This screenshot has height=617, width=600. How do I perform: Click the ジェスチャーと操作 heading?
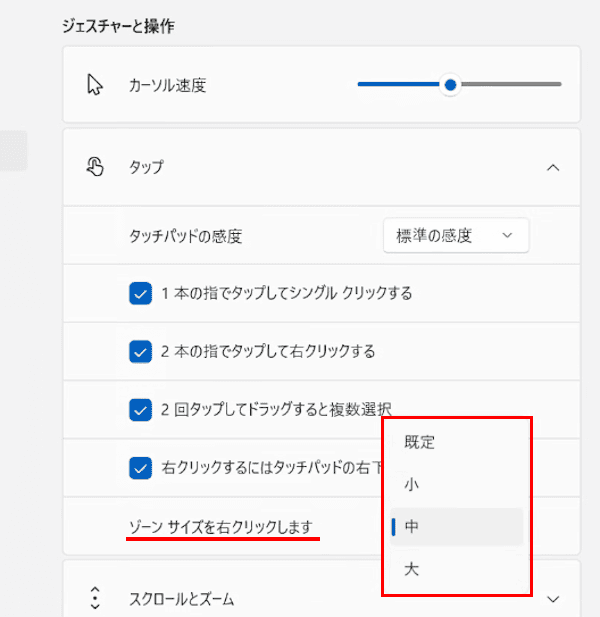click(118, 26)
